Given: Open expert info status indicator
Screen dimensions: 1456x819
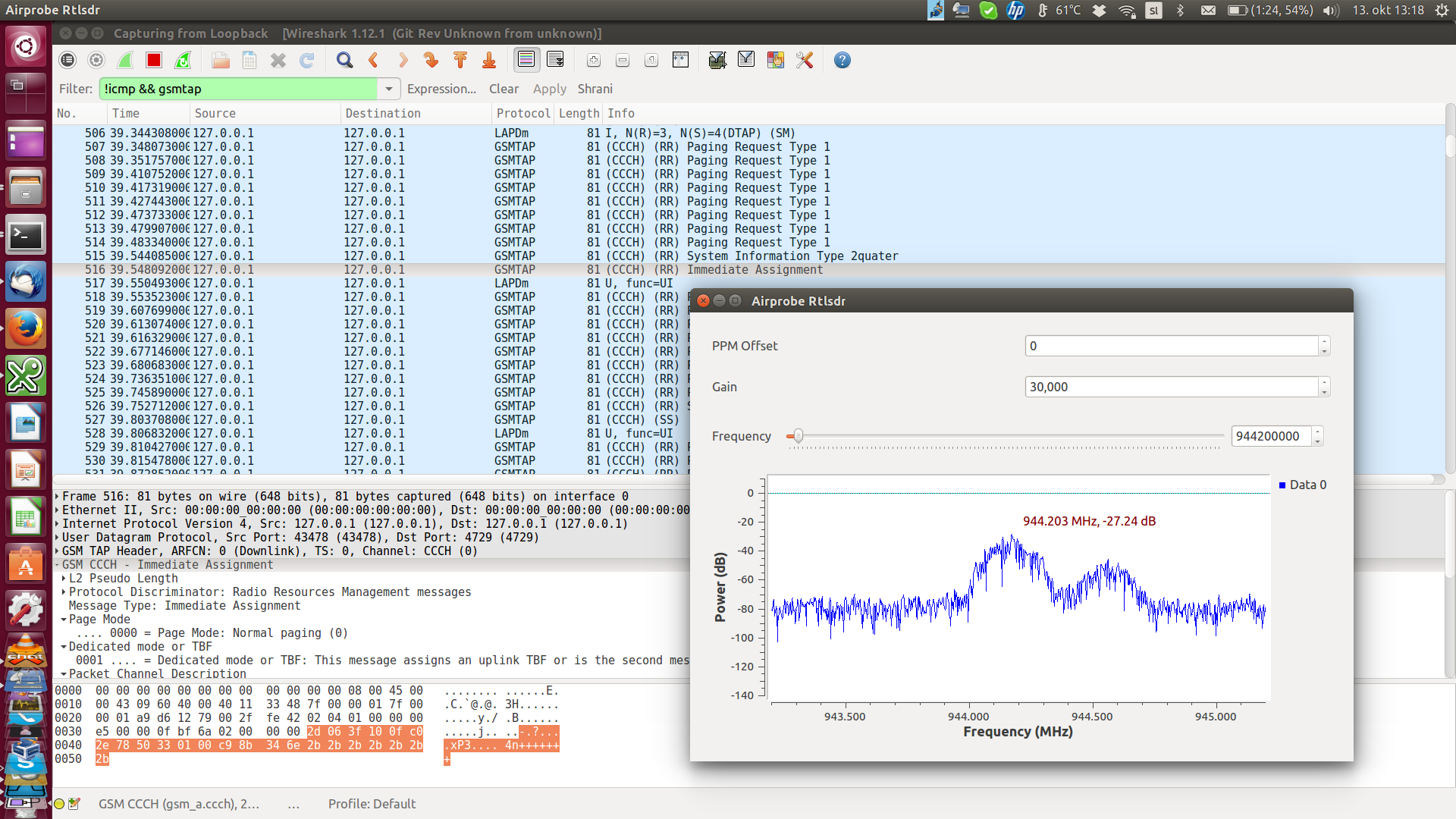Looking at the screenshot, I should pos(59,804).
